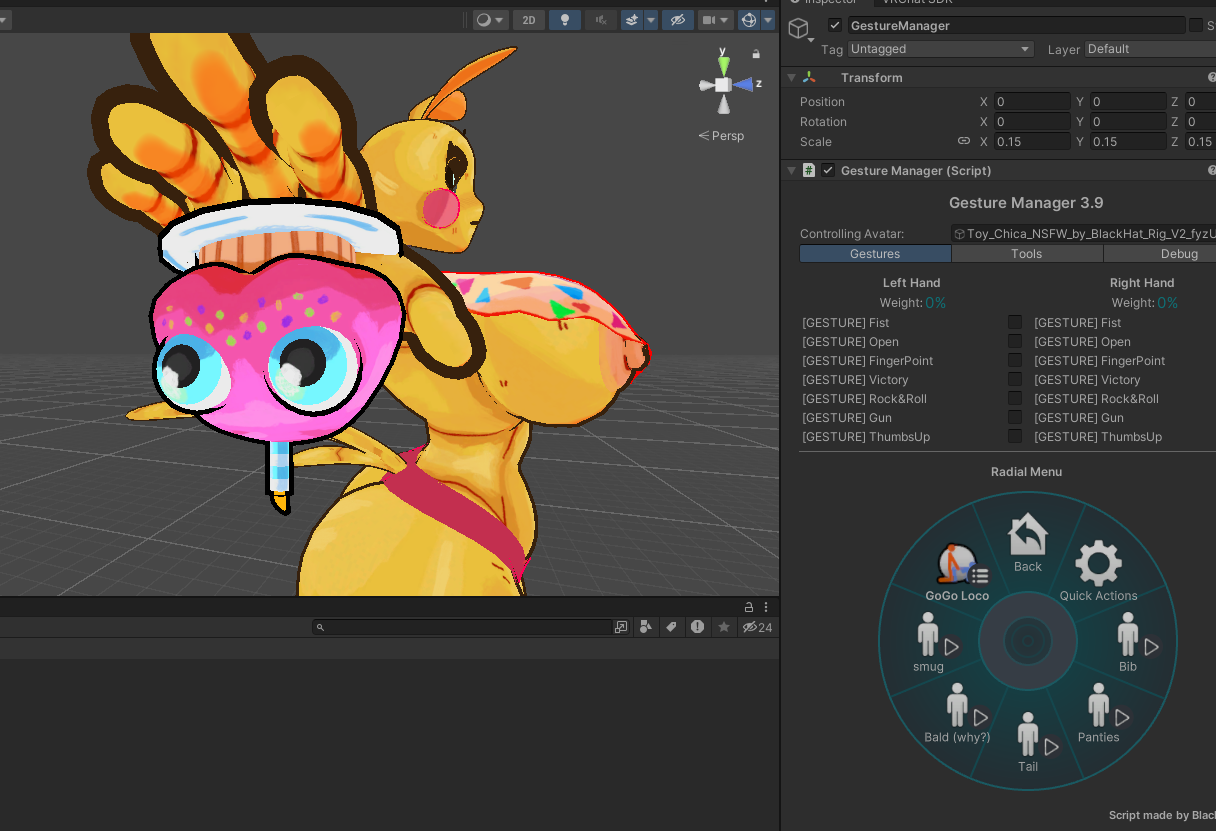
Task: Toggle the ThumbsUp gesture checkbox
Action: 1015,436
